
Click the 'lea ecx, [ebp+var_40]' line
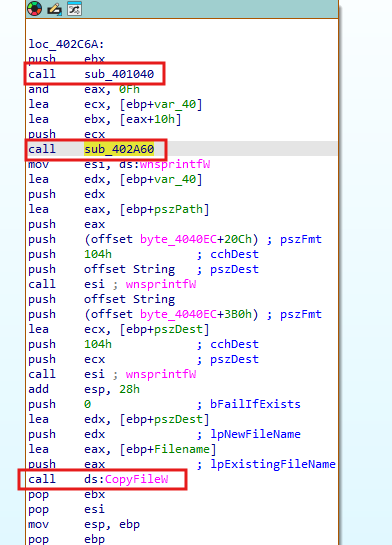pos(115,104)
